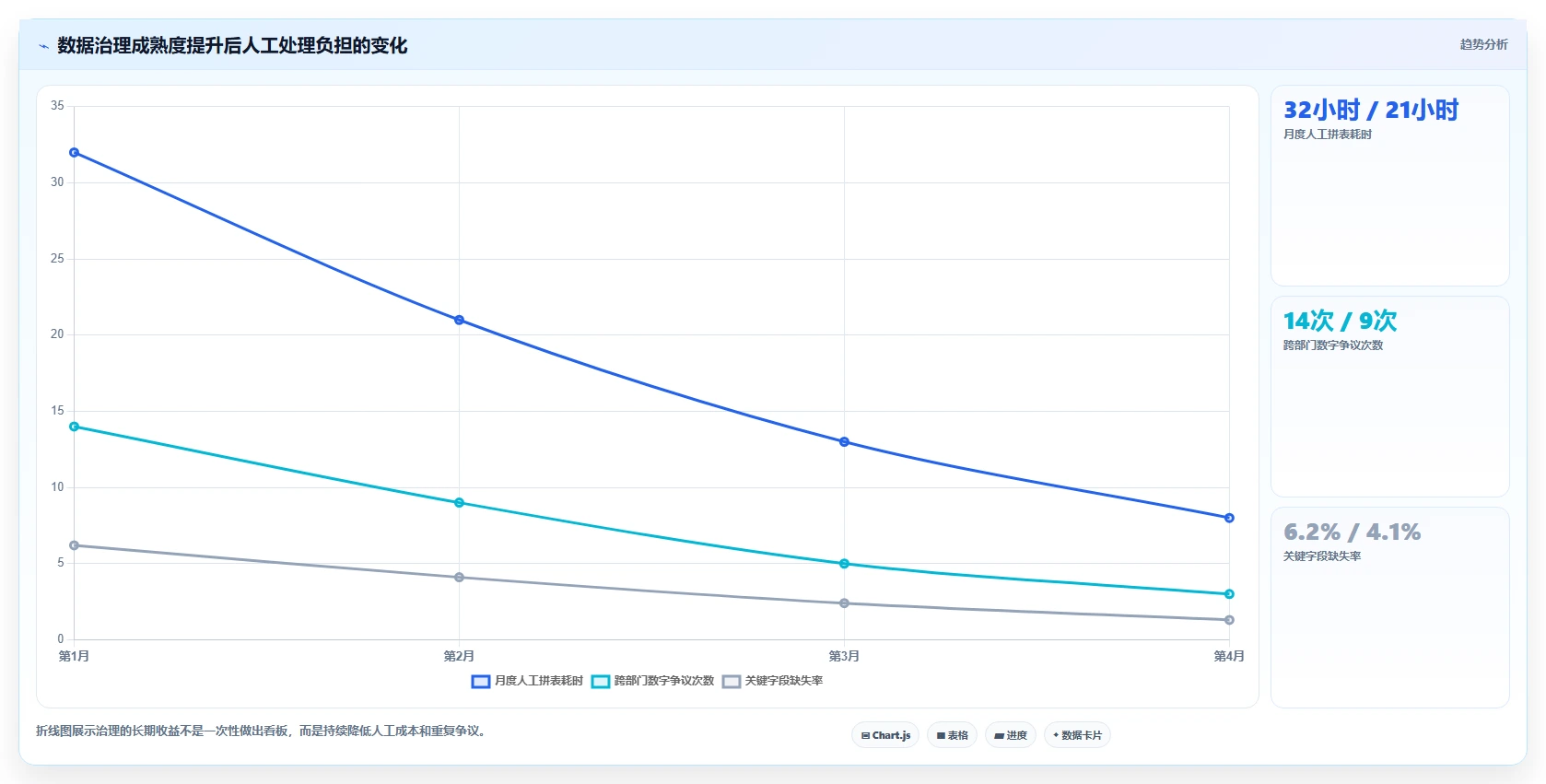Image resolution: width=1546 pixels, height=784 pixels.
Task: Click the y-axis label 30
Action: point(57,182)
